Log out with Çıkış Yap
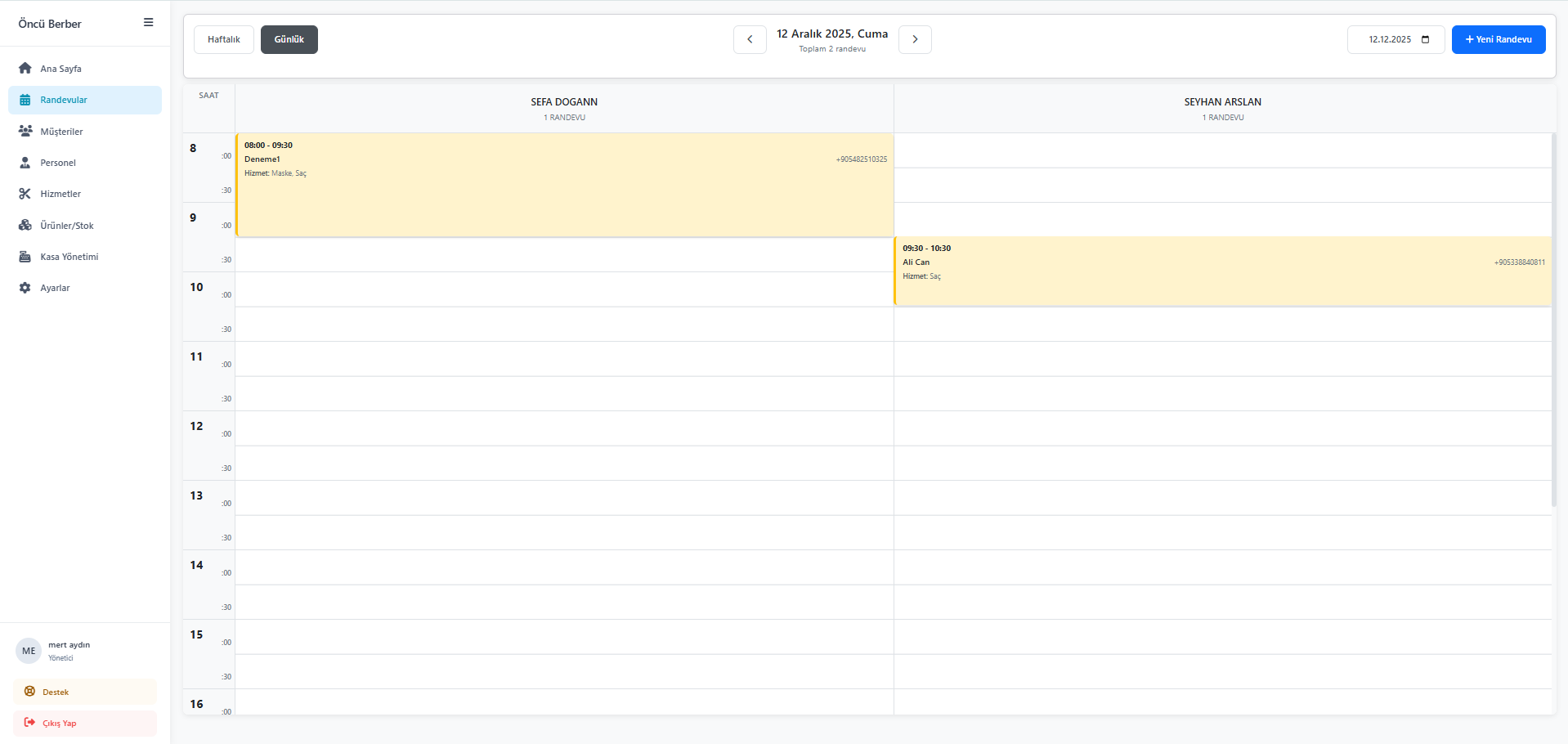1568x744 pixels. click(85, 723)
